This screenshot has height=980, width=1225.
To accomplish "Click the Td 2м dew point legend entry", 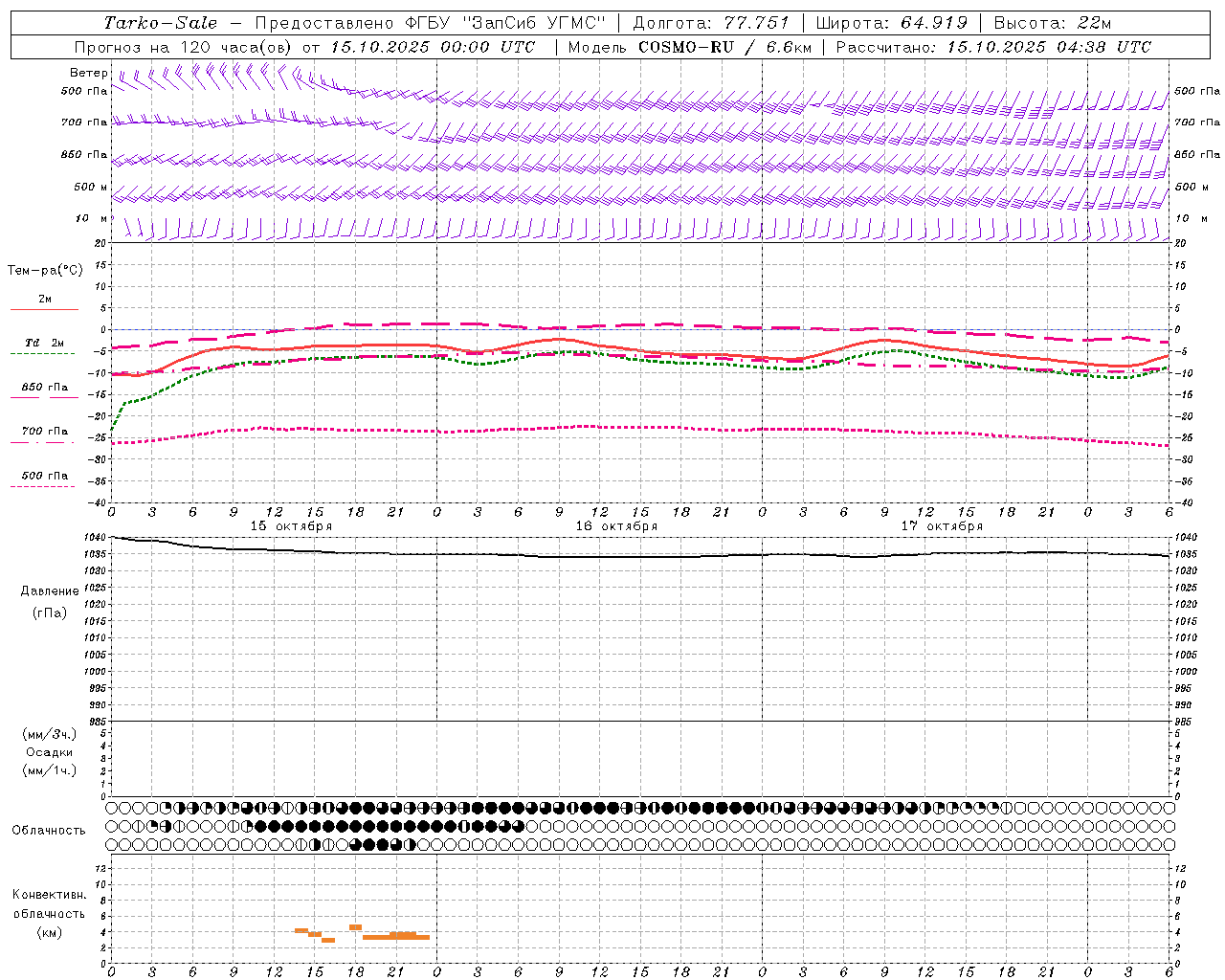I will pyautogui.click(x=45, y=343).
